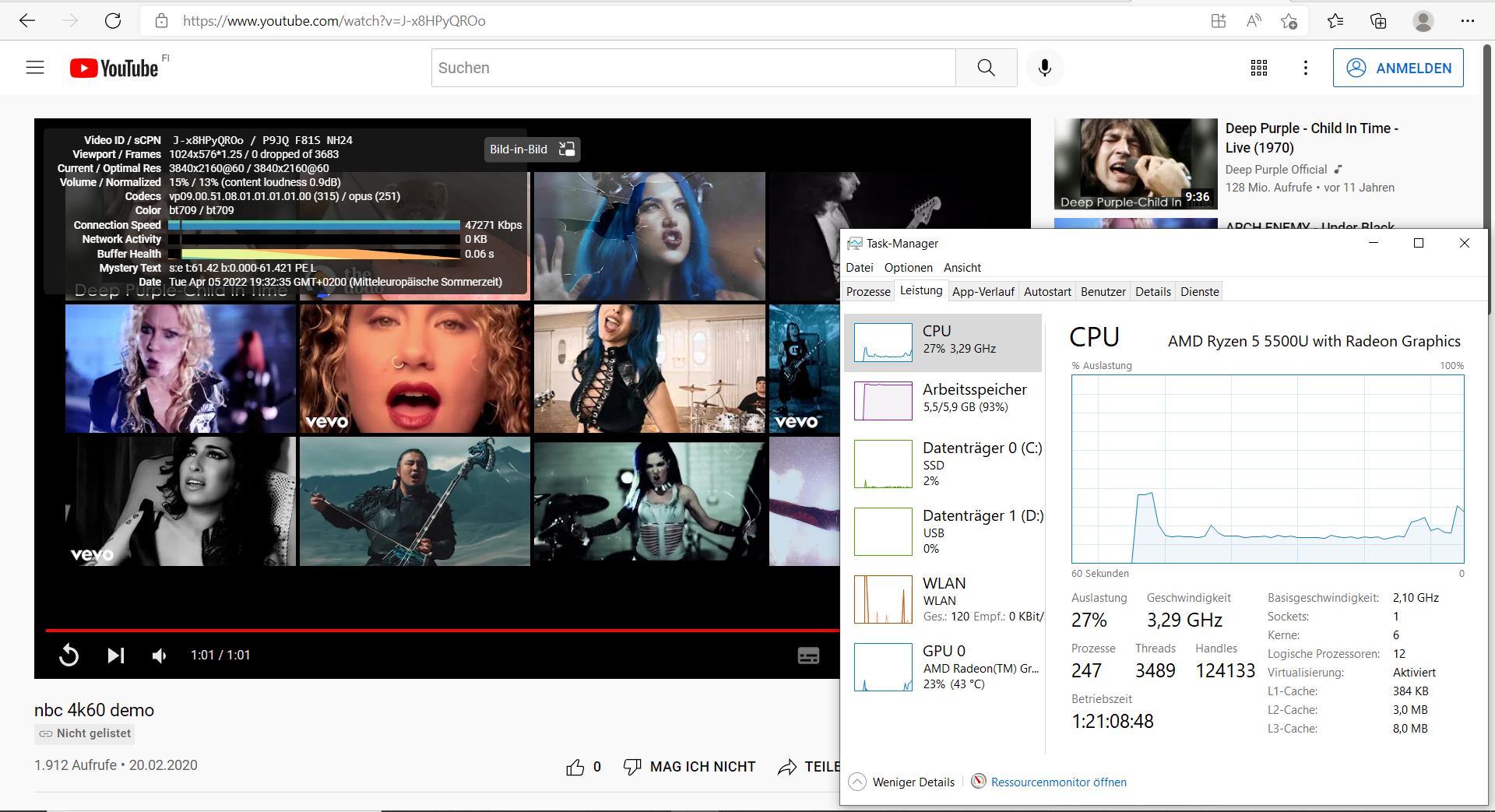The width and height of the screenshot is (1495, 812).
Task: Click the page vertical scrollbar
Action: 1488,179
